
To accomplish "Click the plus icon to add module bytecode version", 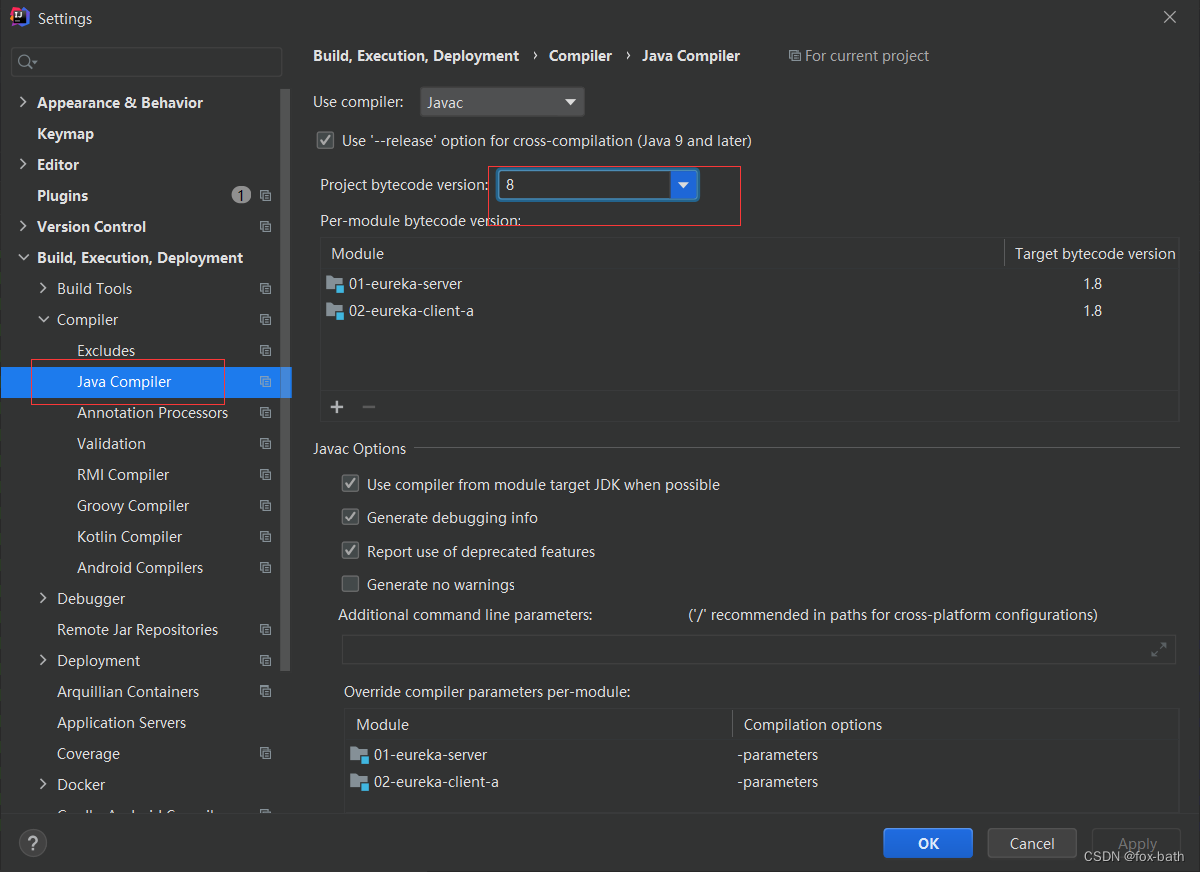I will click(x=337, y=406).
